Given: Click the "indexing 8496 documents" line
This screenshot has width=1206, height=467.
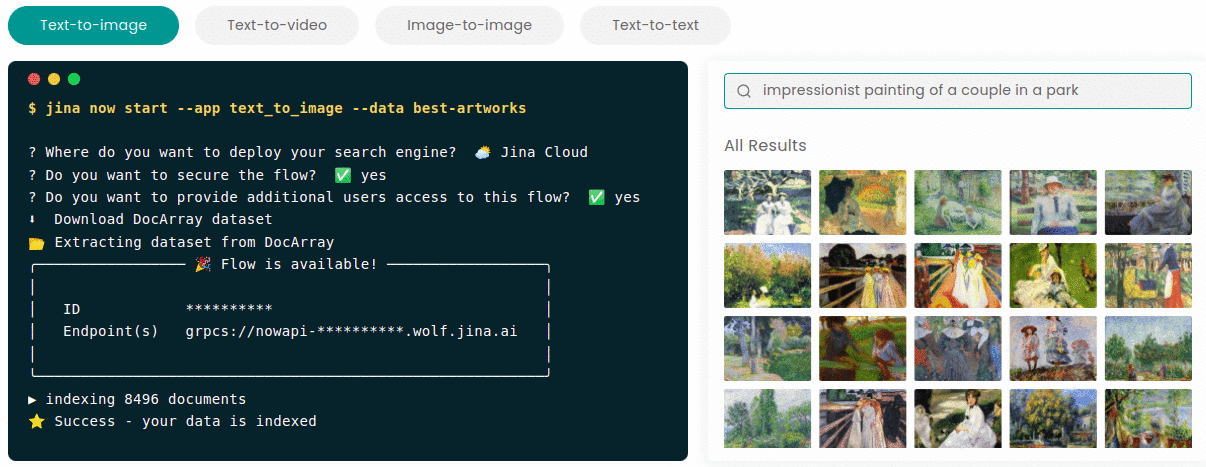Looking at the screenshot, I should pyautogui.click(x=146, y=399).
